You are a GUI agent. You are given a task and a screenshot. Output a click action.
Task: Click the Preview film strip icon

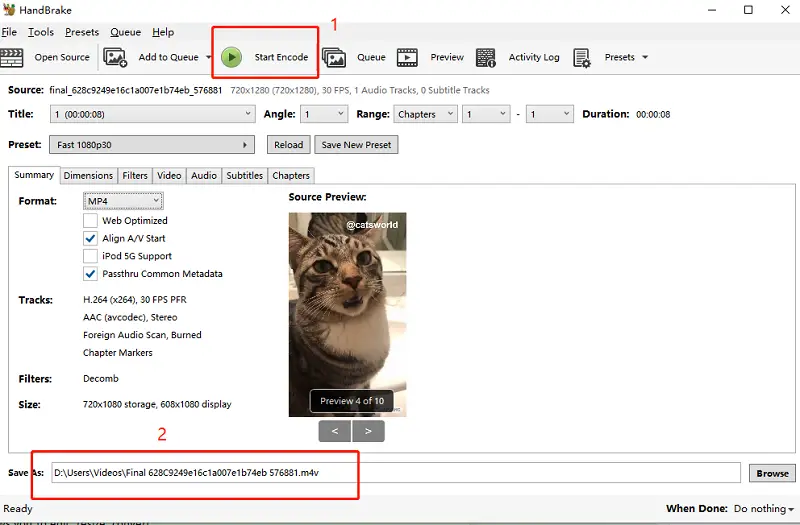407,58
